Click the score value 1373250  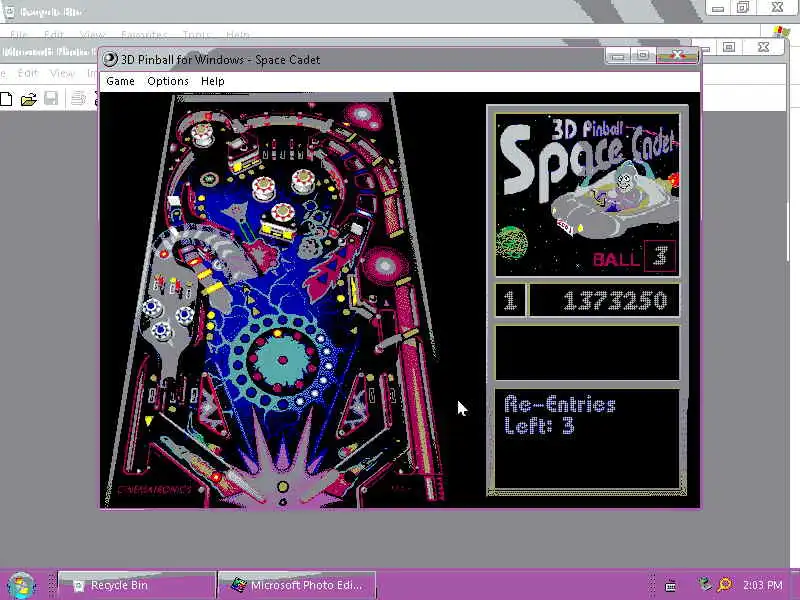[615, 301]
